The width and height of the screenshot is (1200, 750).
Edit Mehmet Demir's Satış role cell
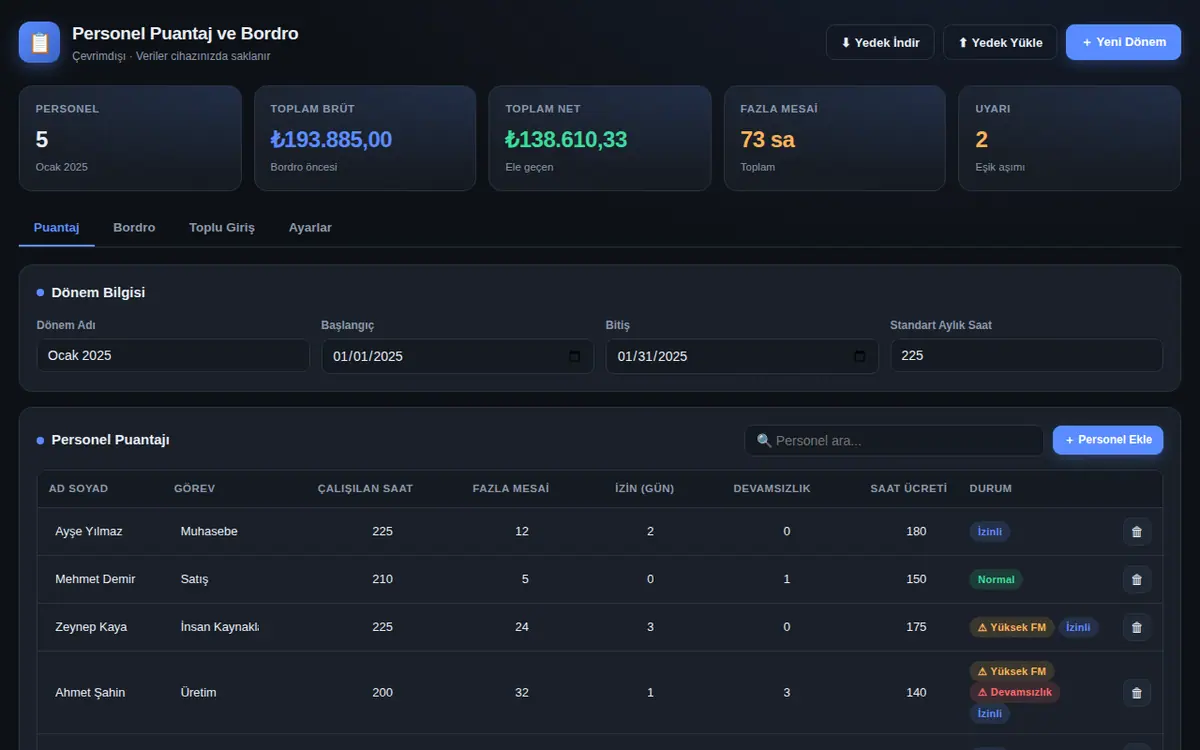click(218, 580)
